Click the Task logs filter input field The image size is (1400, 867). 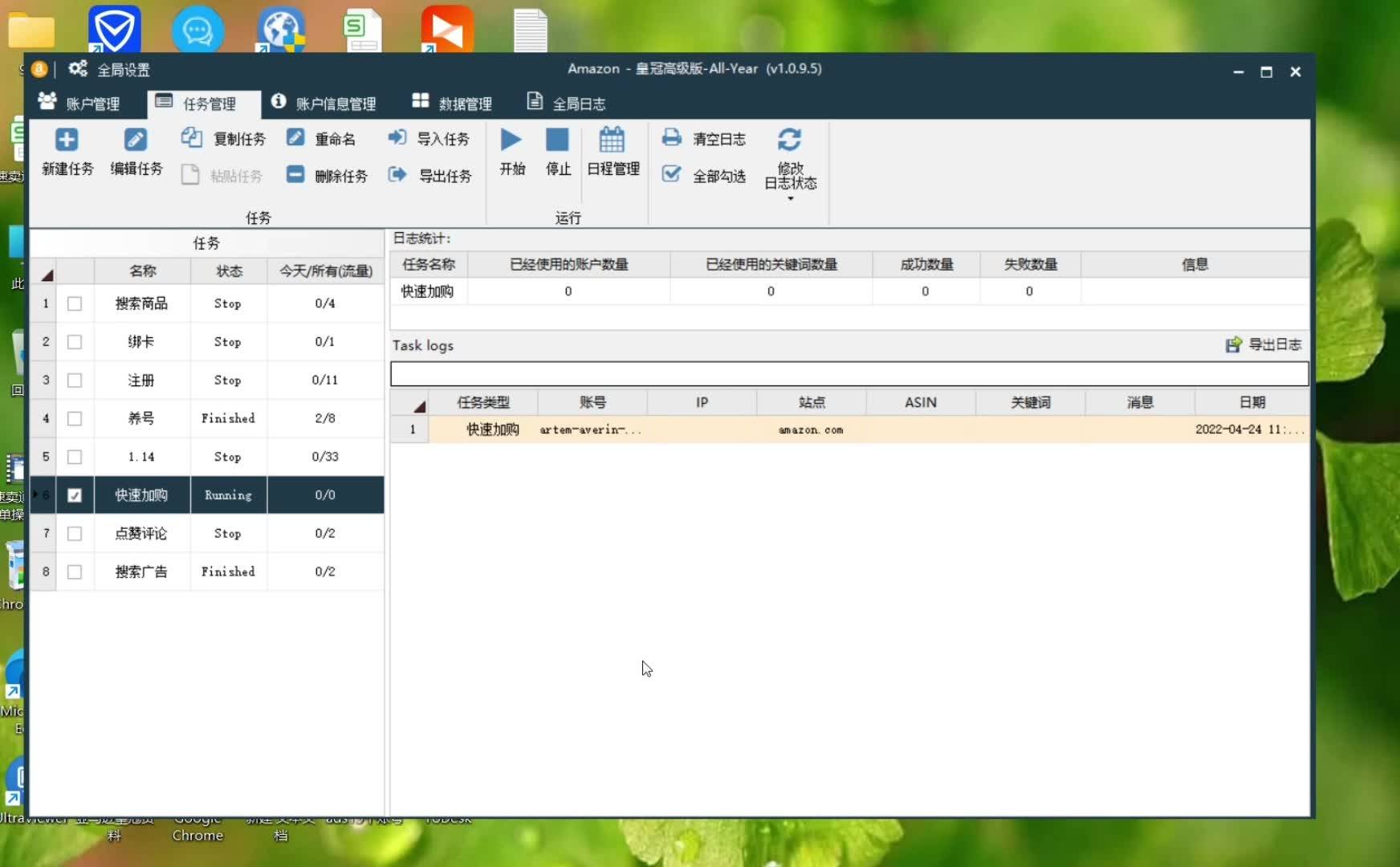tap(849, 373)
